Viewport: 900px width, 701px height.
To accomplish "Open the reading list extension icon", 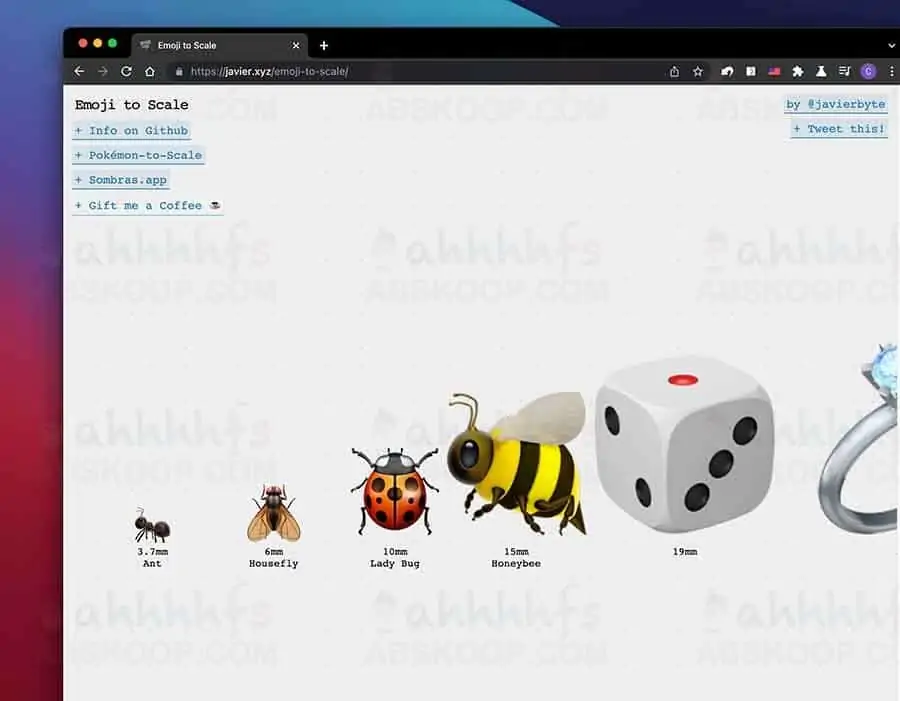I will coord(845,71).
